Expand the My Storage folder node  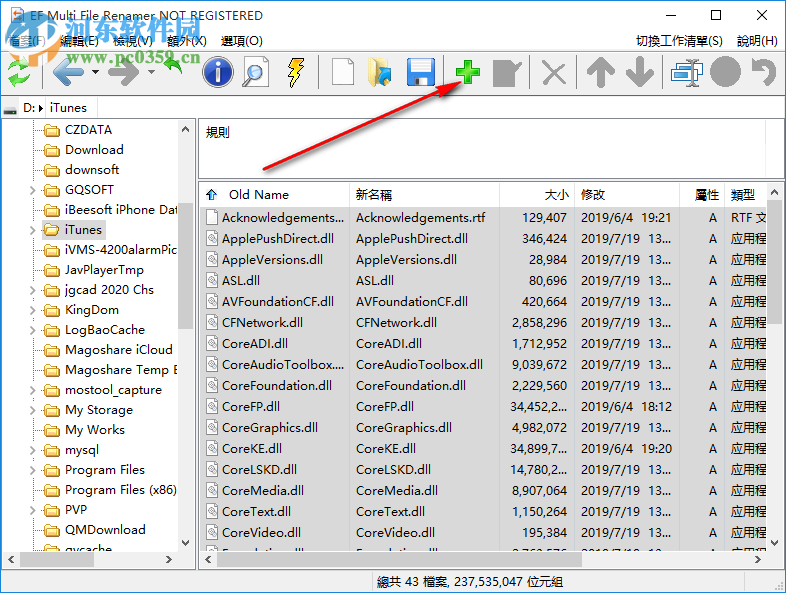(x=33, y=411)
